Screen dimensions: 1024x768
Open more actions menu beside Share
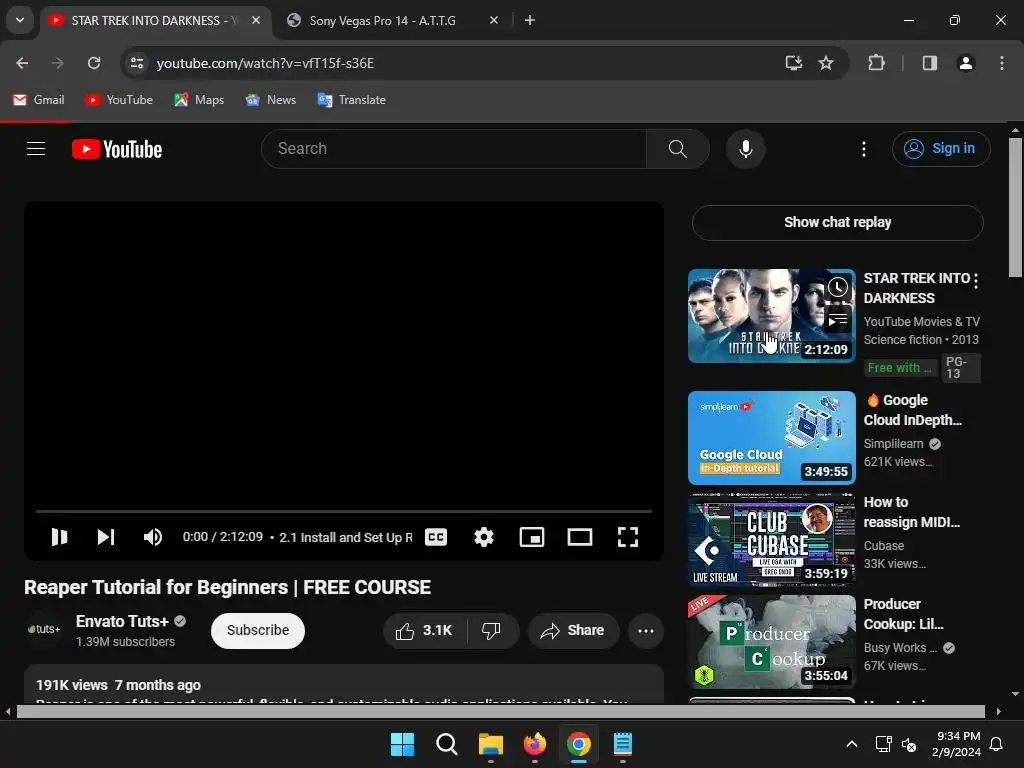[646, 630]
